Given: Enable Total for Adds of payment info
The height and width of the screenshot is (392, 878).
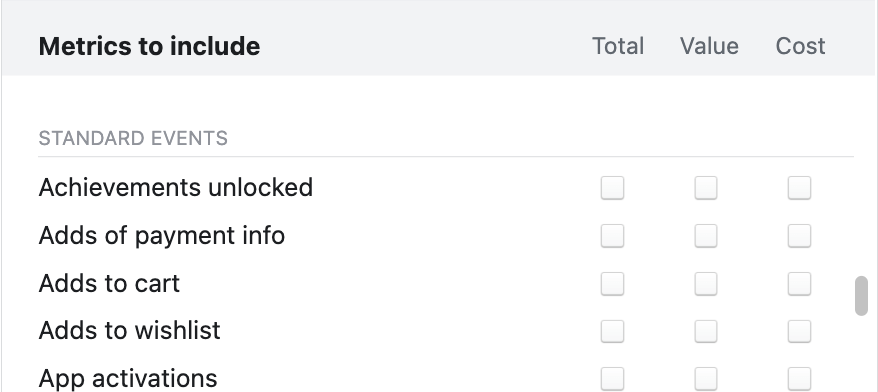Looking at the screenshot, I should click(612, 236).
